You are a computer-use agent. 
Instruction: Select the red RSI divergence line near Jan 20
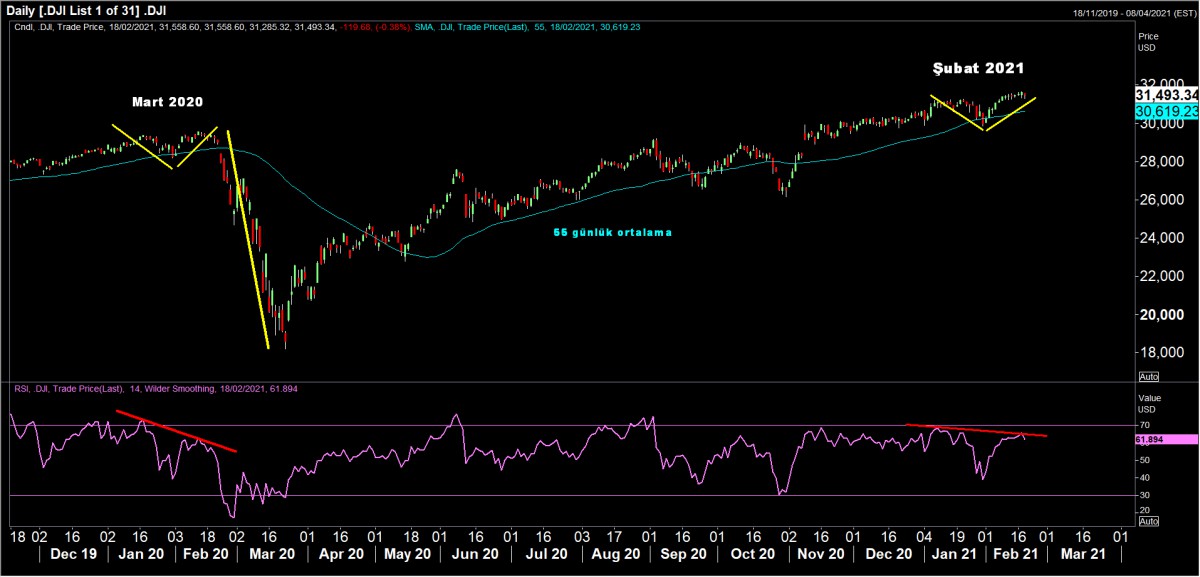pyautogui.click(x=177, y=431)
